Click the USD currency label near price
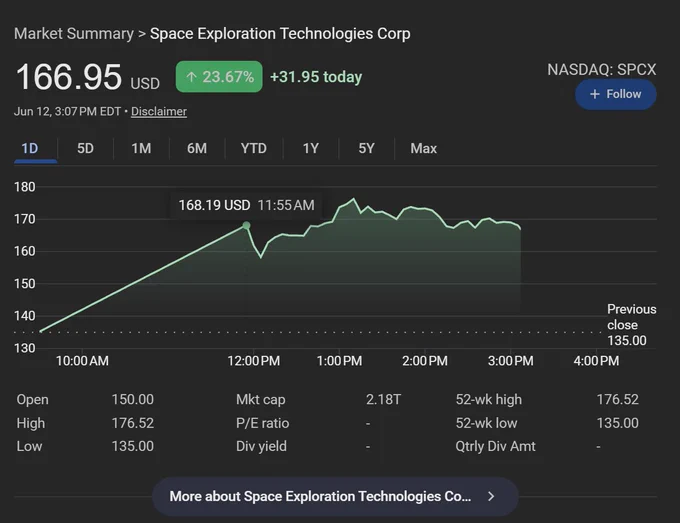This screenshot has height=523, width=680. 145,83
